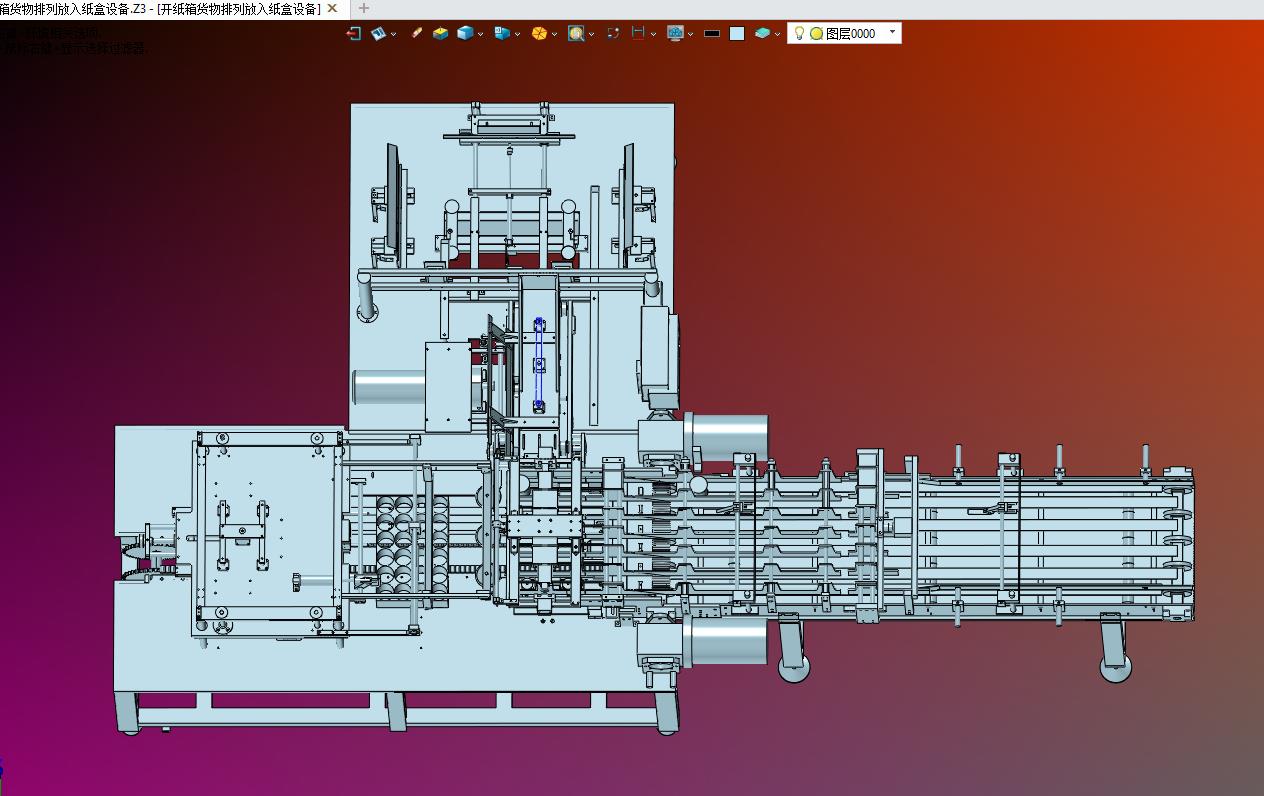This screenshot has width=1264, height=796.
Task: Select the 开纸箱货物排列放入纸盒设备 document tab
Action: coord(160,8)
